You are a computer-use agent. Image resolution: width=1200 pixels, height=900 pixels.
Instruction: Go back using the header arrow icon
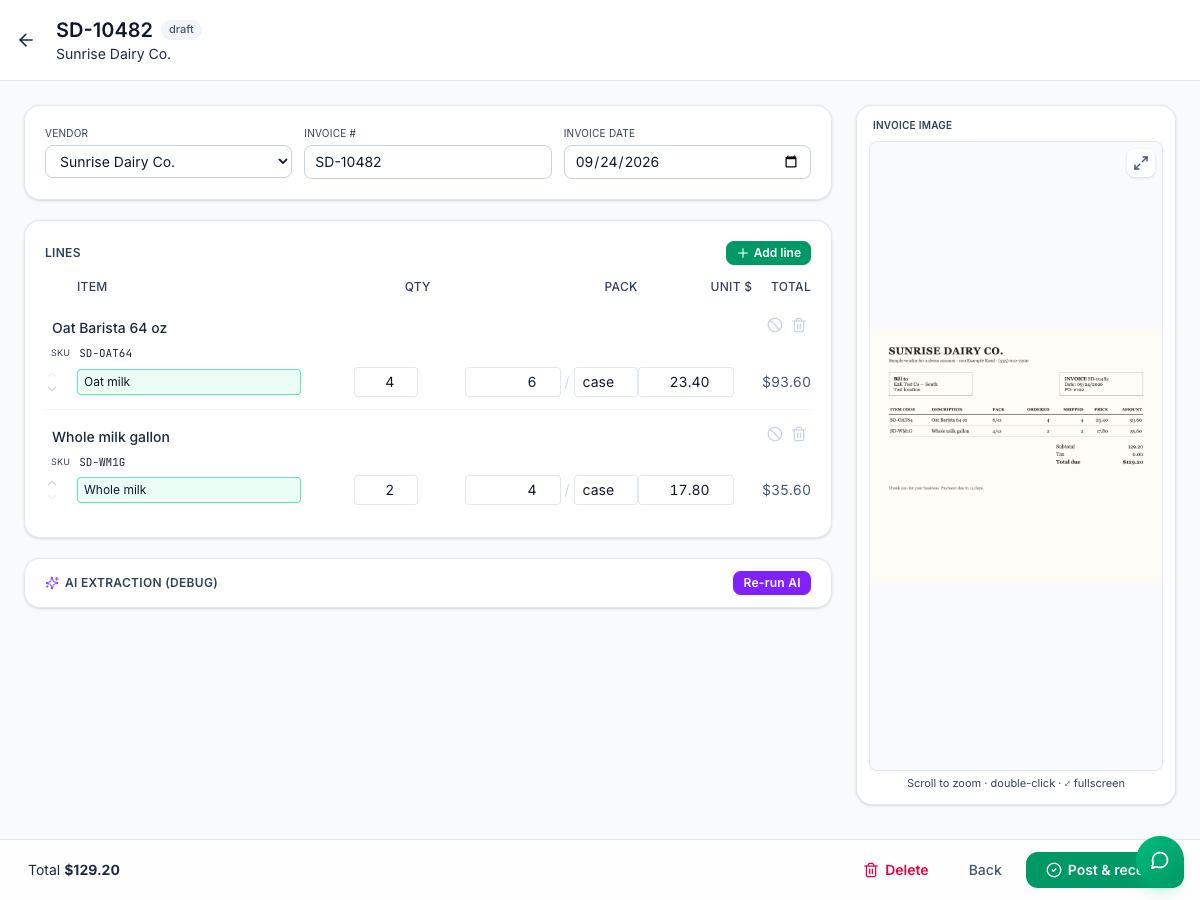pos(26,40)
